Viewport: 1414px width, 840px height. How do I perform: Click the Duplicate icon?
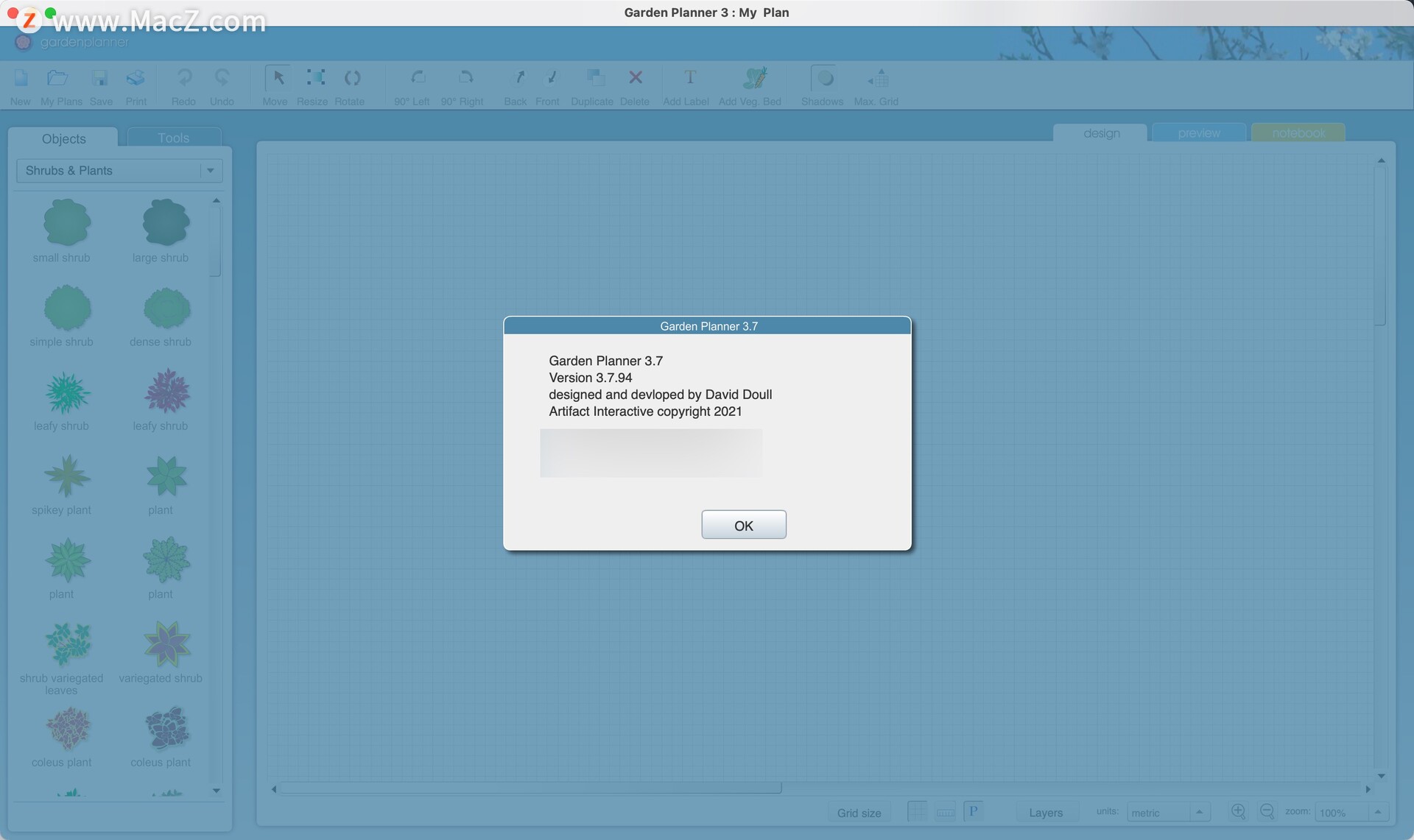click(x=595, y=77)
